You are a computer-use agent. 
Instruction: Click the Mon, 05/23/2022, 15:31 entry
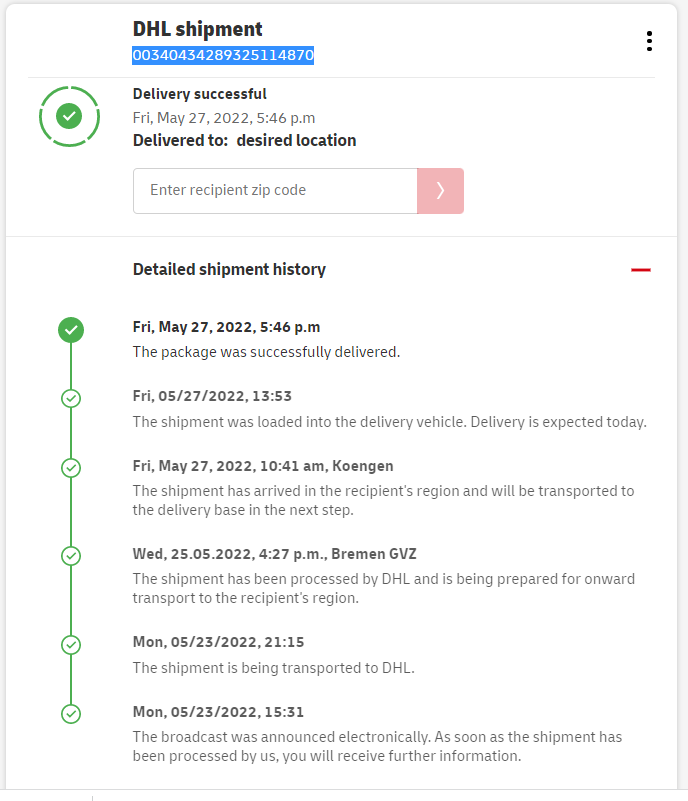click(x=218, y=712)
